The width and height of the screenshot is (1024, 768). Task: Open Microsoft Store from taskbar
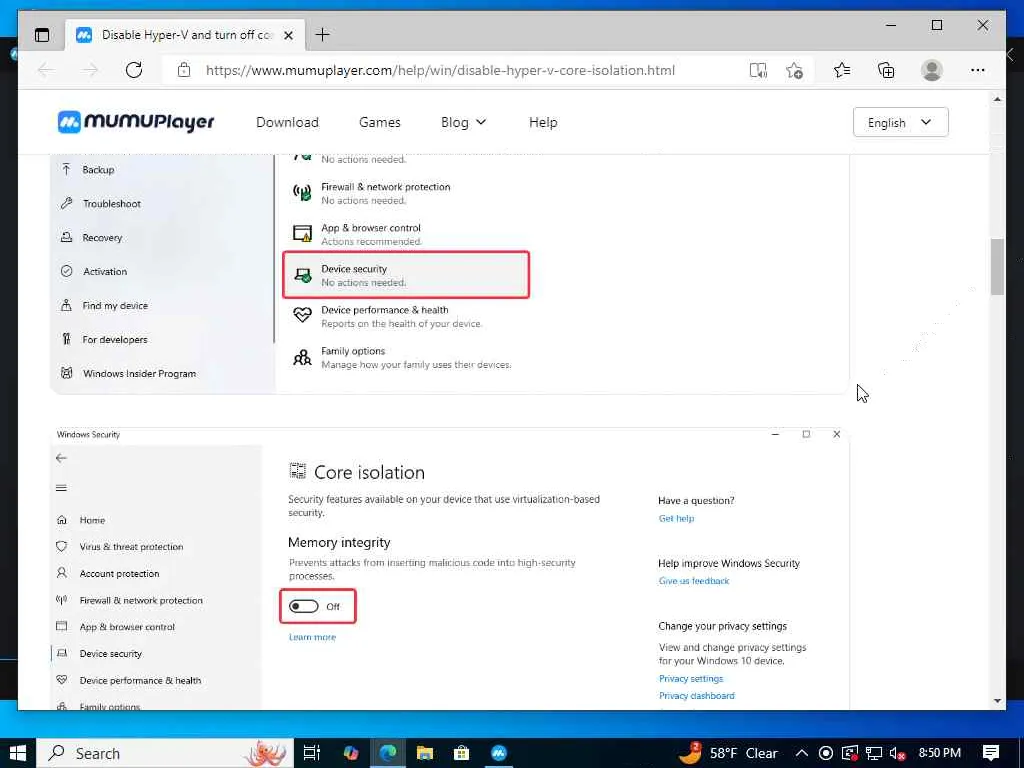462,753
